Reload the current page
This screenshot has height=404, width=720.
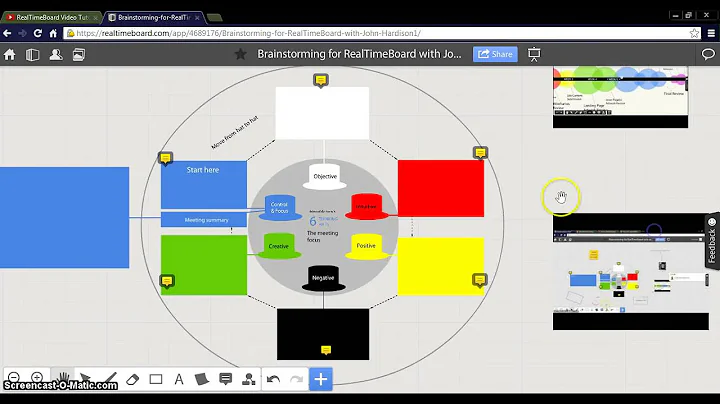(x=38, y=33)
